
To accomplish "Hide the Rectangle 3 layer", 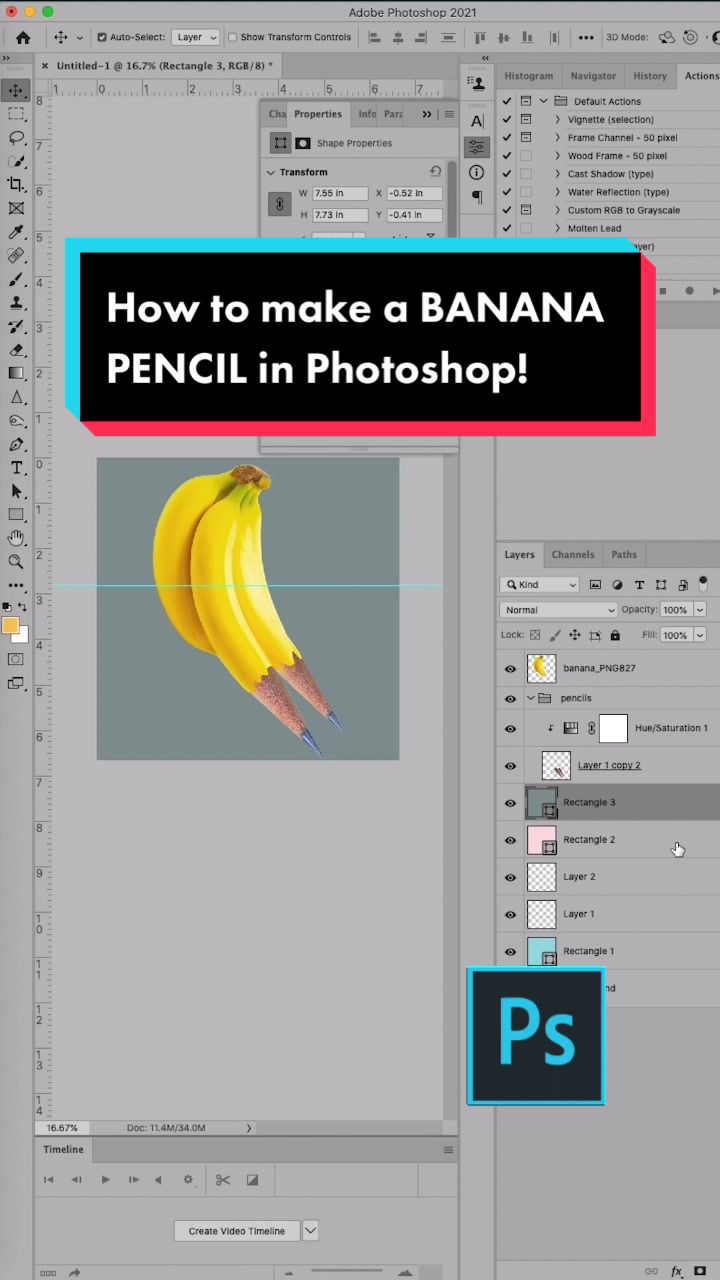I will click(x=510, y=803).
